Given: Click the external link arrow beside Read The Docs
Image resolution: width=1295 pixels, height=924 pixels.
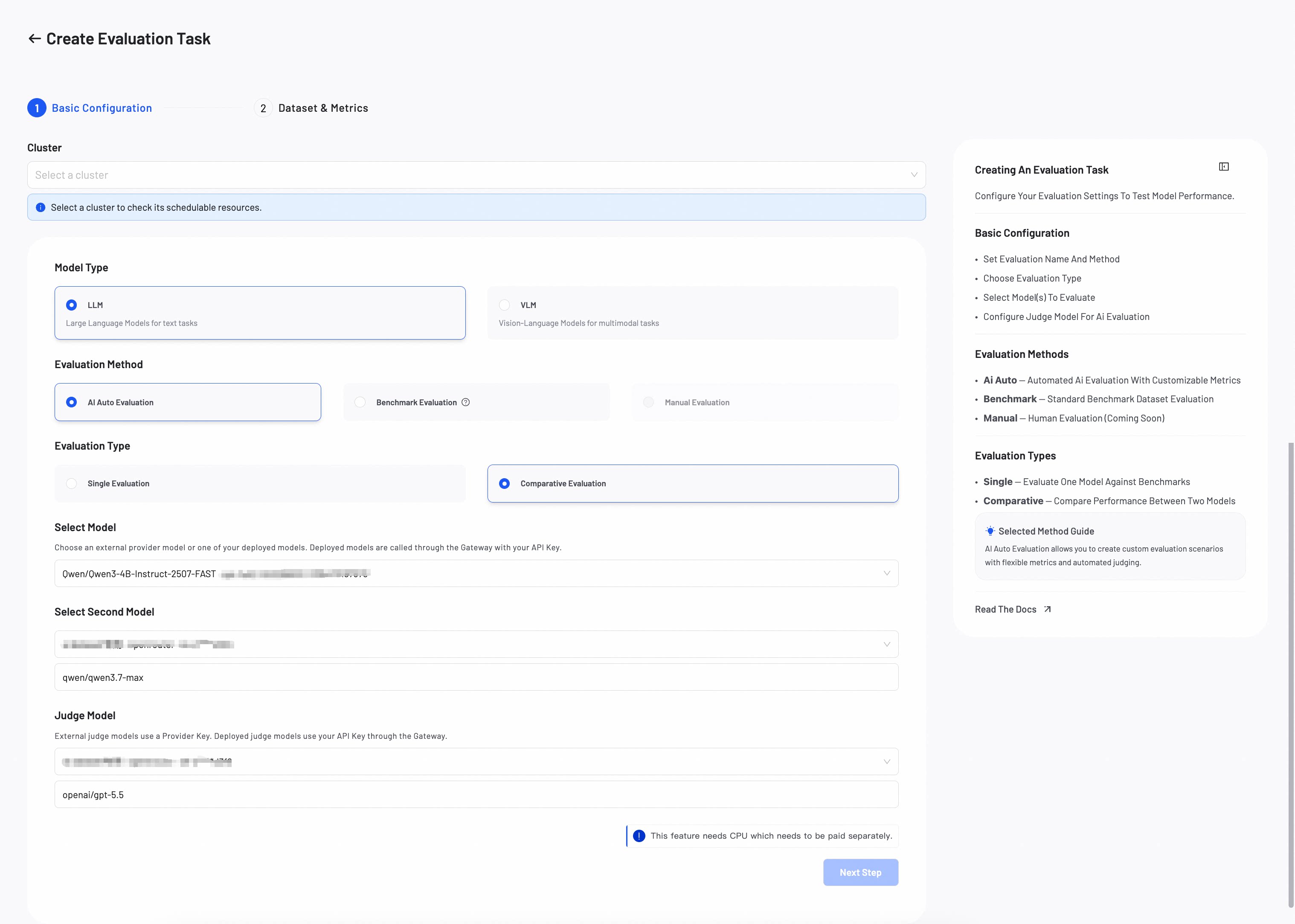Looking at the screenshot, I should click(x=1048, y=609).
